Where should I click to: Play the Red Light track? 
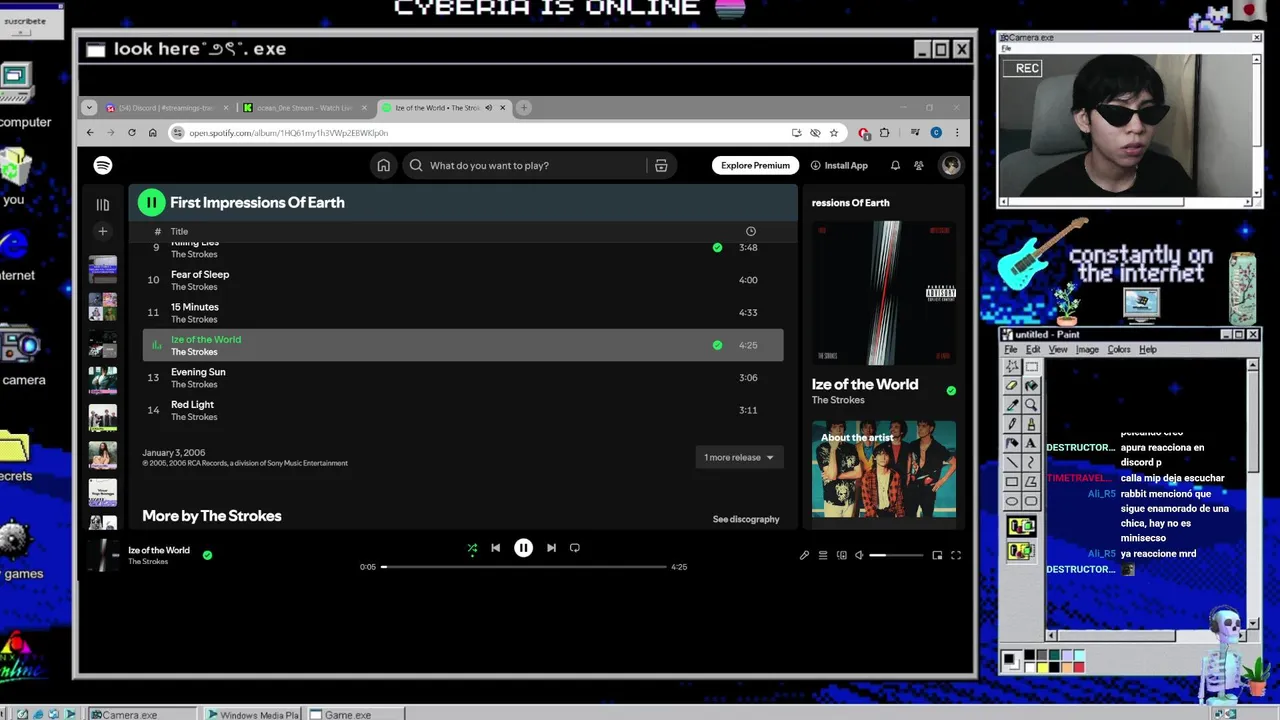click(x=463, y=410)
